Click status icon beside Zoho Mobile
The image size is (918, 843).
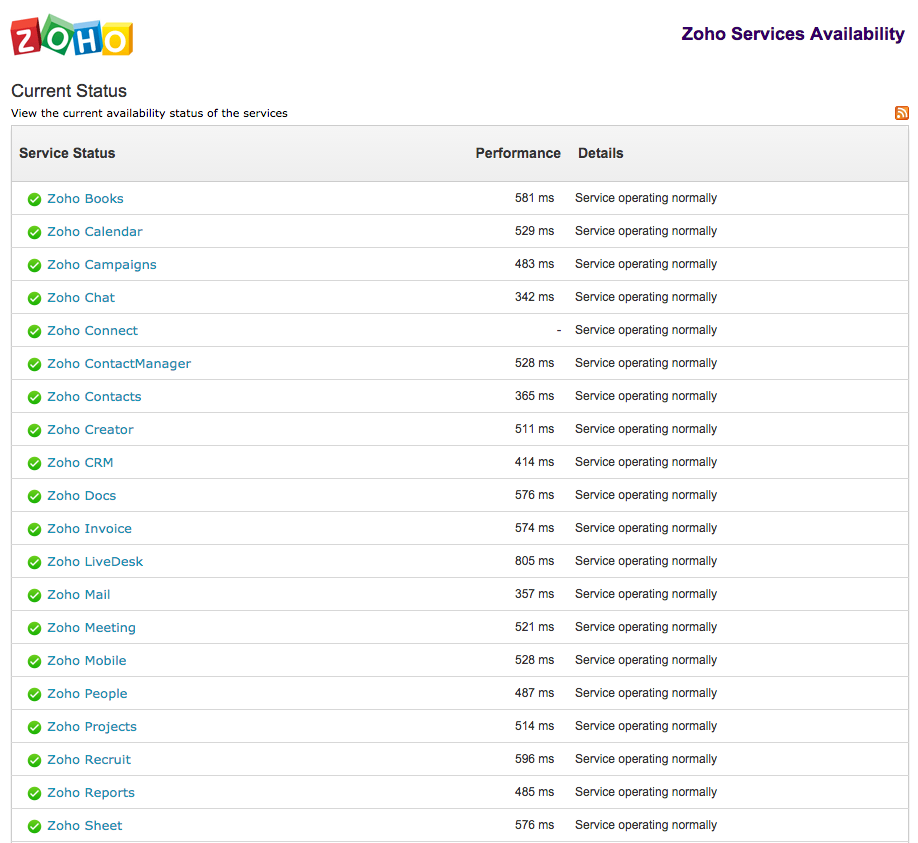pos(35,661)
